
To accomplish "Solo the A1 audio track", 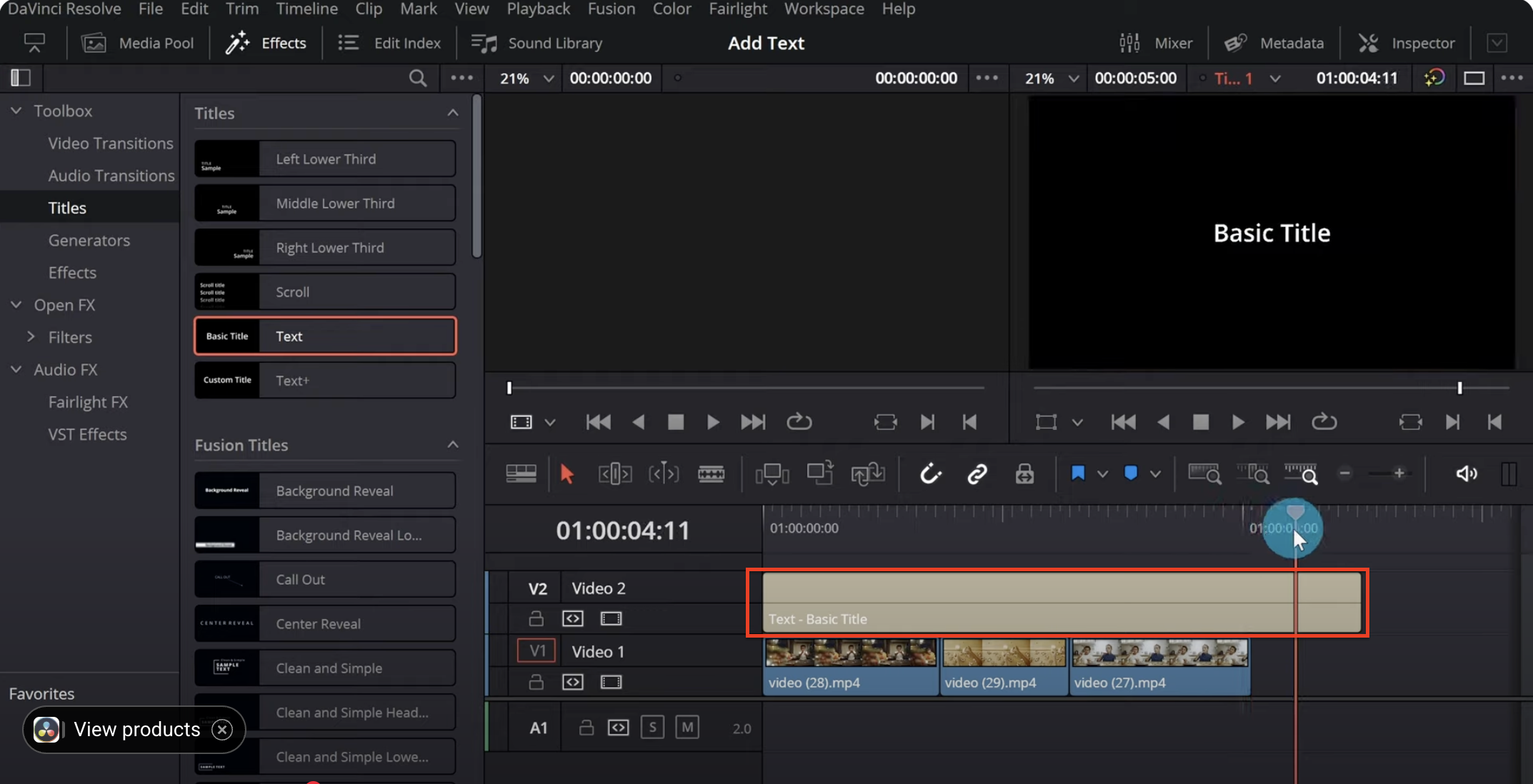I will pyautogui.click(x=652, y=728).
